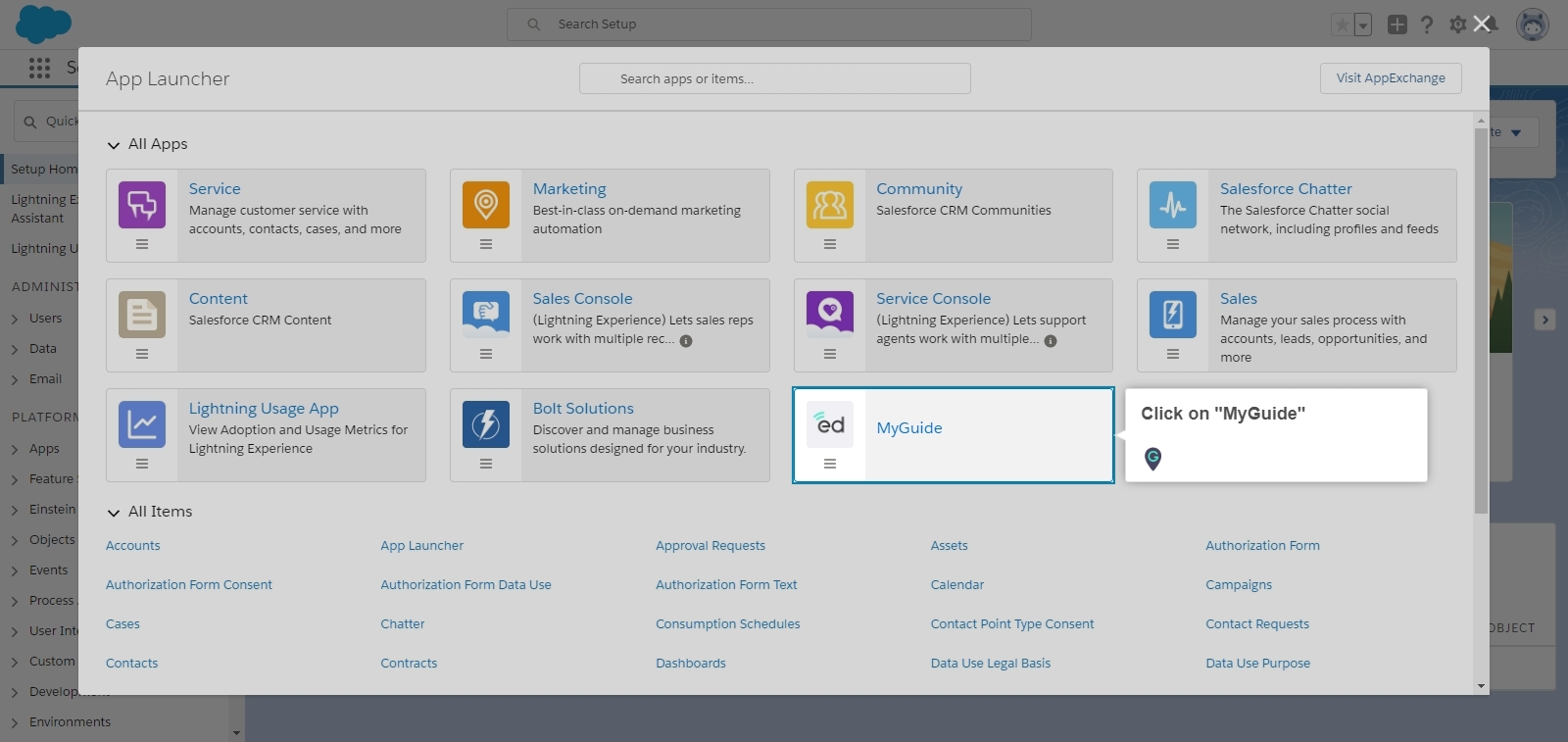This screenshot has height=742, width=1568.
Task: Open the Contact Point Type Consent link
Action: [1012, 624]
